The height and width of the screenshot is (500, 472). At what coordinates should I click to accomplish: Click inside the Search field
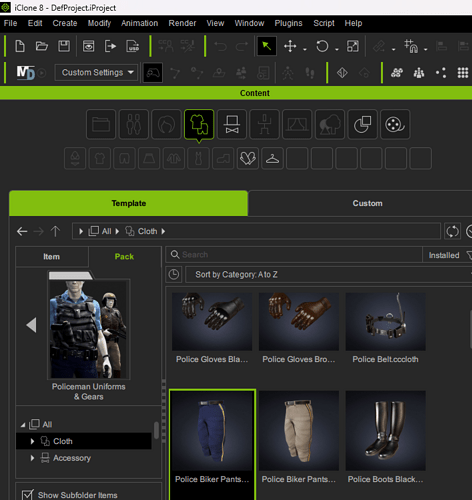pyautogui.click(x=293, y=255)
